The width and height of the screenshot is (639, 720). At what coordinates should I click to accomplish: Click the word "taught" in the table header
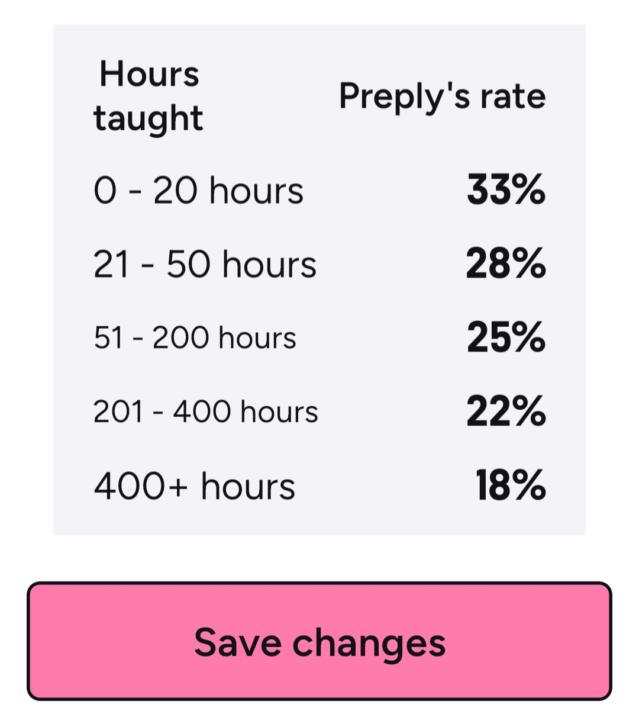click(x=148, y=119)
